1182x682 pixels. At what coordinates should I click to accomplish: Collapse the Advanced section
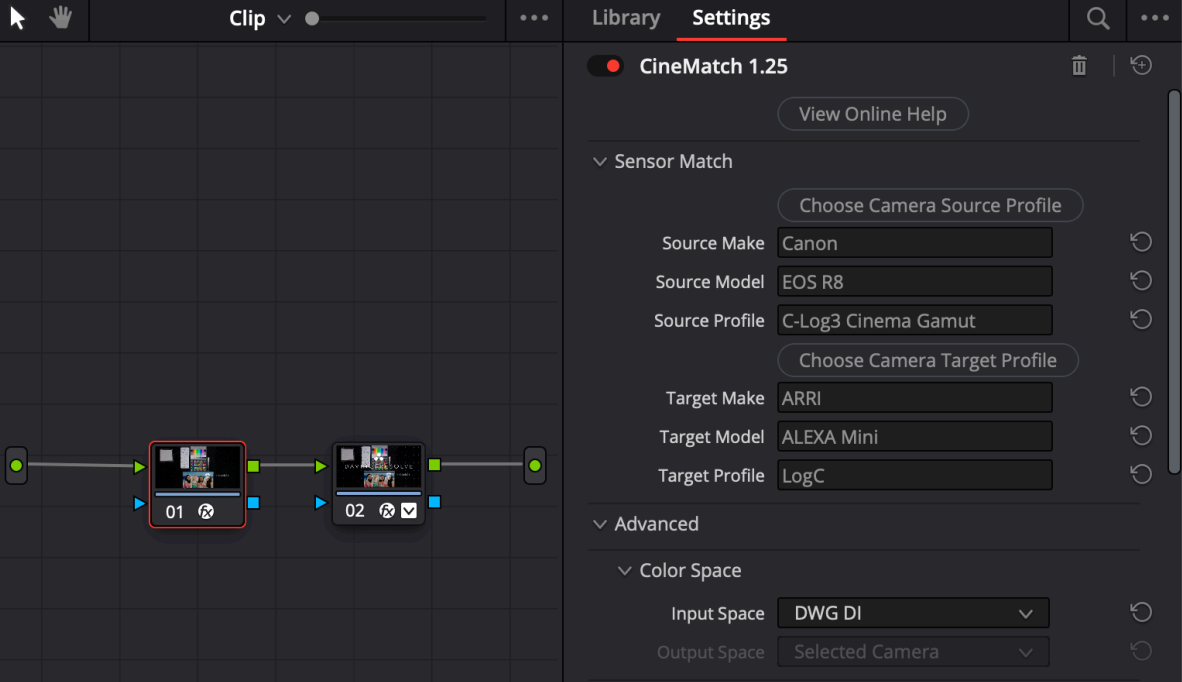tap(600, 524)
